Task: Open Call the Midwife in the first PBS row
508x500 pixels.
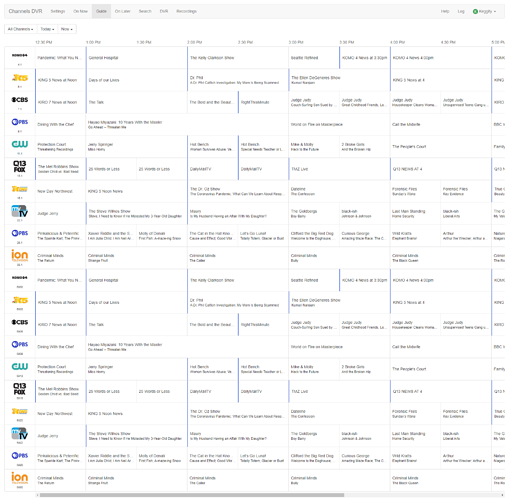Action: point(441,124)
